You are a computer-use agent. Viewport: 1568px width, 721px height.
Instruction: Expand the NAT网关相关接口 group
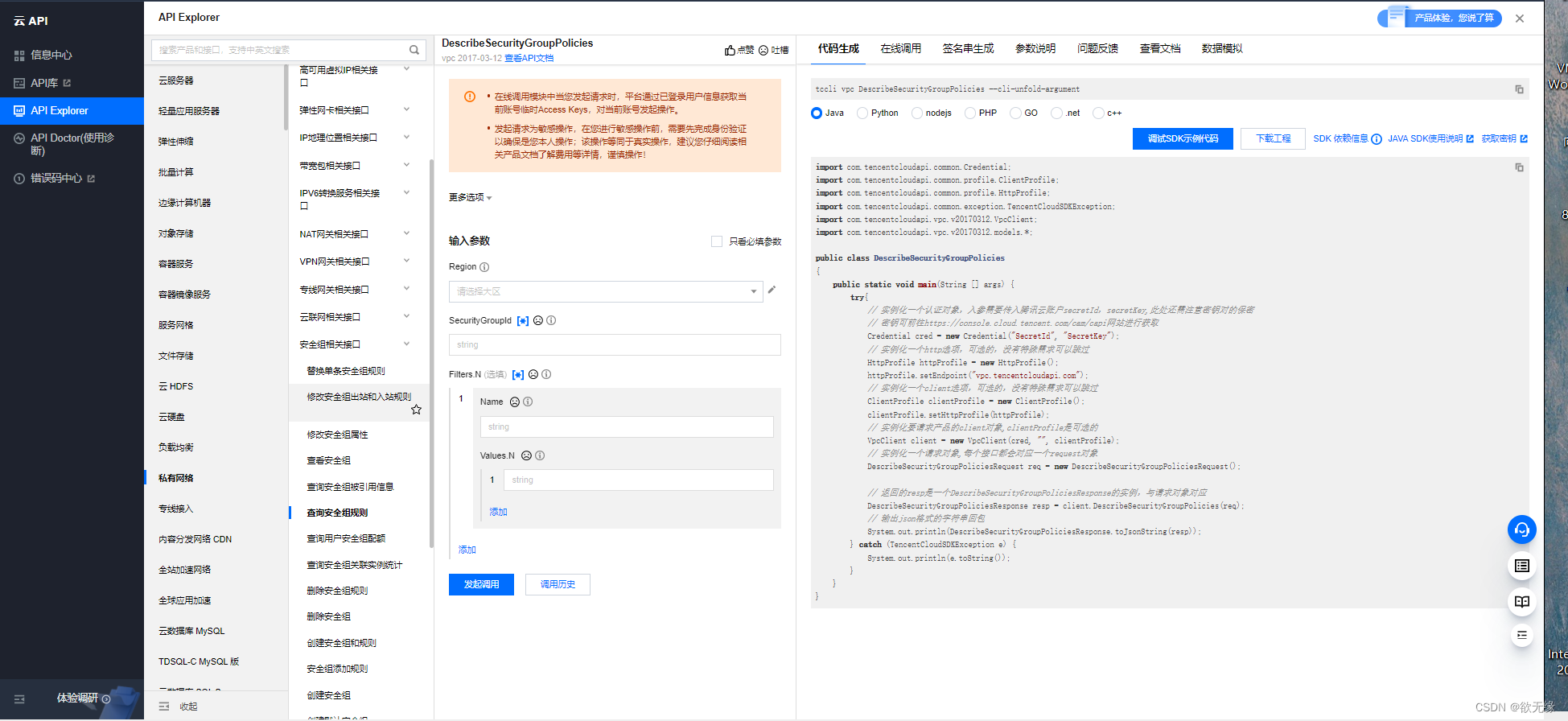[x=406, y=233]
